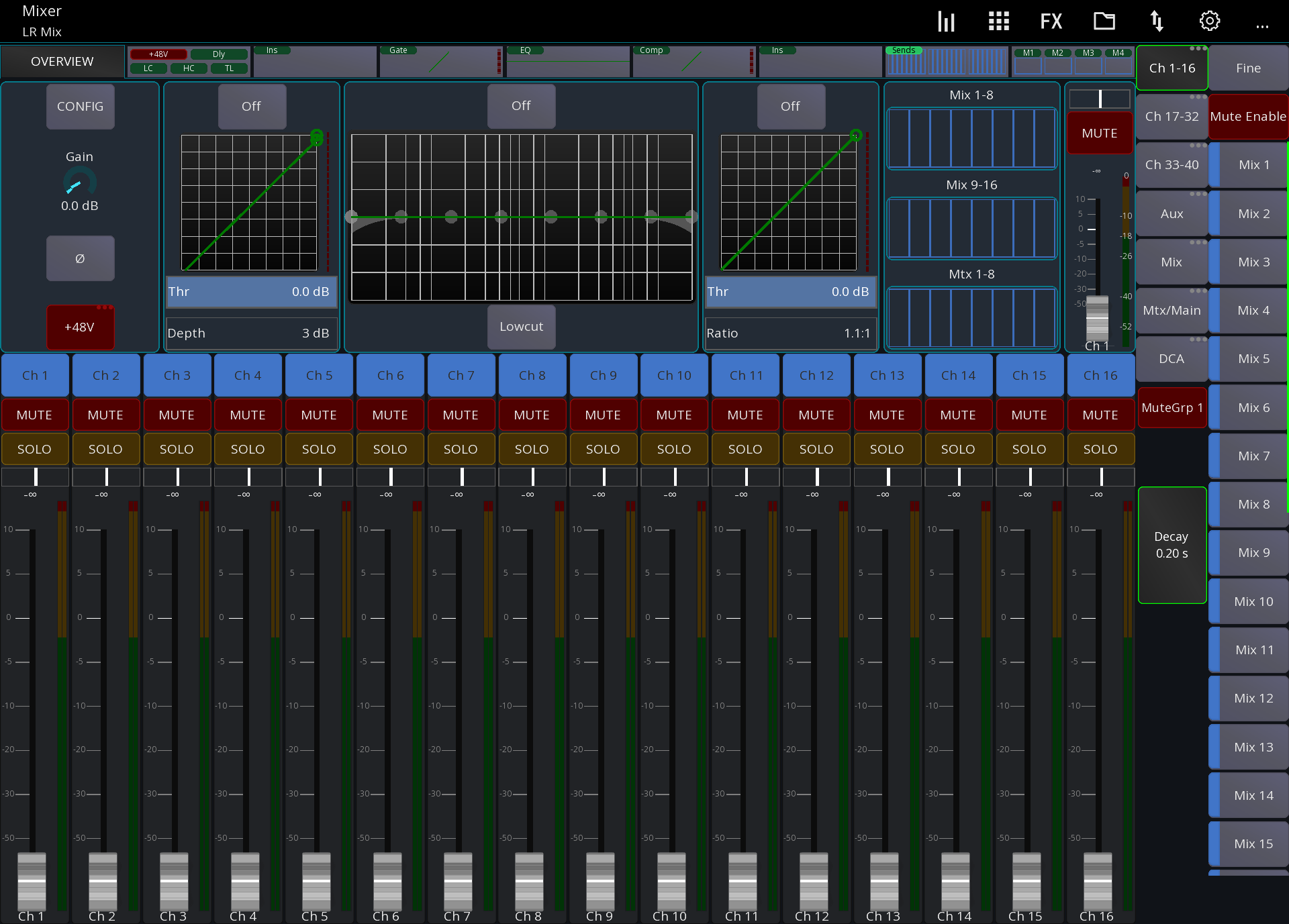This screenshot has height=924, width=1289.
Task: Open the settings gear
Action: (x=1210, y=21)
